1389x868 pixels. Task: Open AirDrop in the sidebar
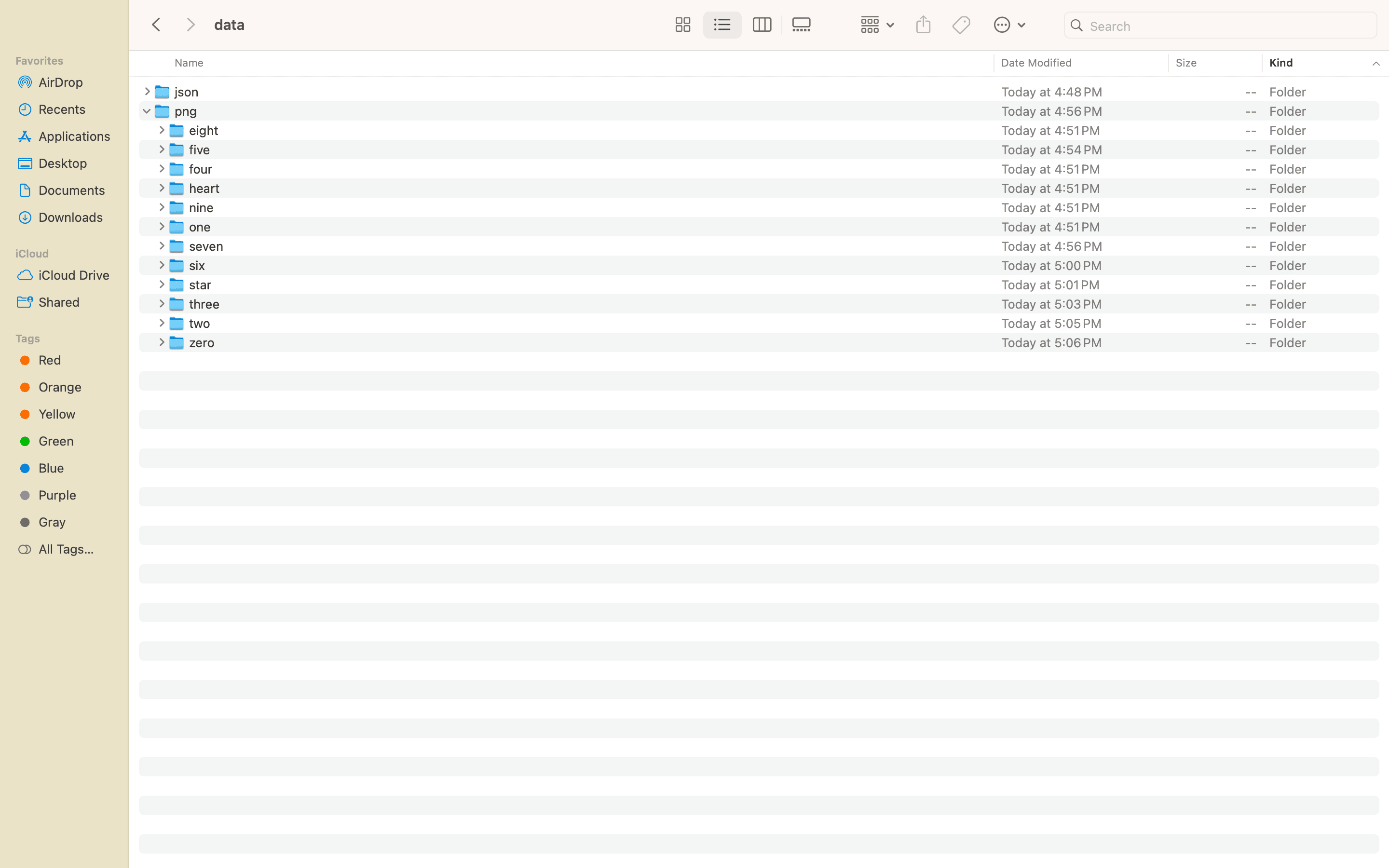click(x=60, y=82)
